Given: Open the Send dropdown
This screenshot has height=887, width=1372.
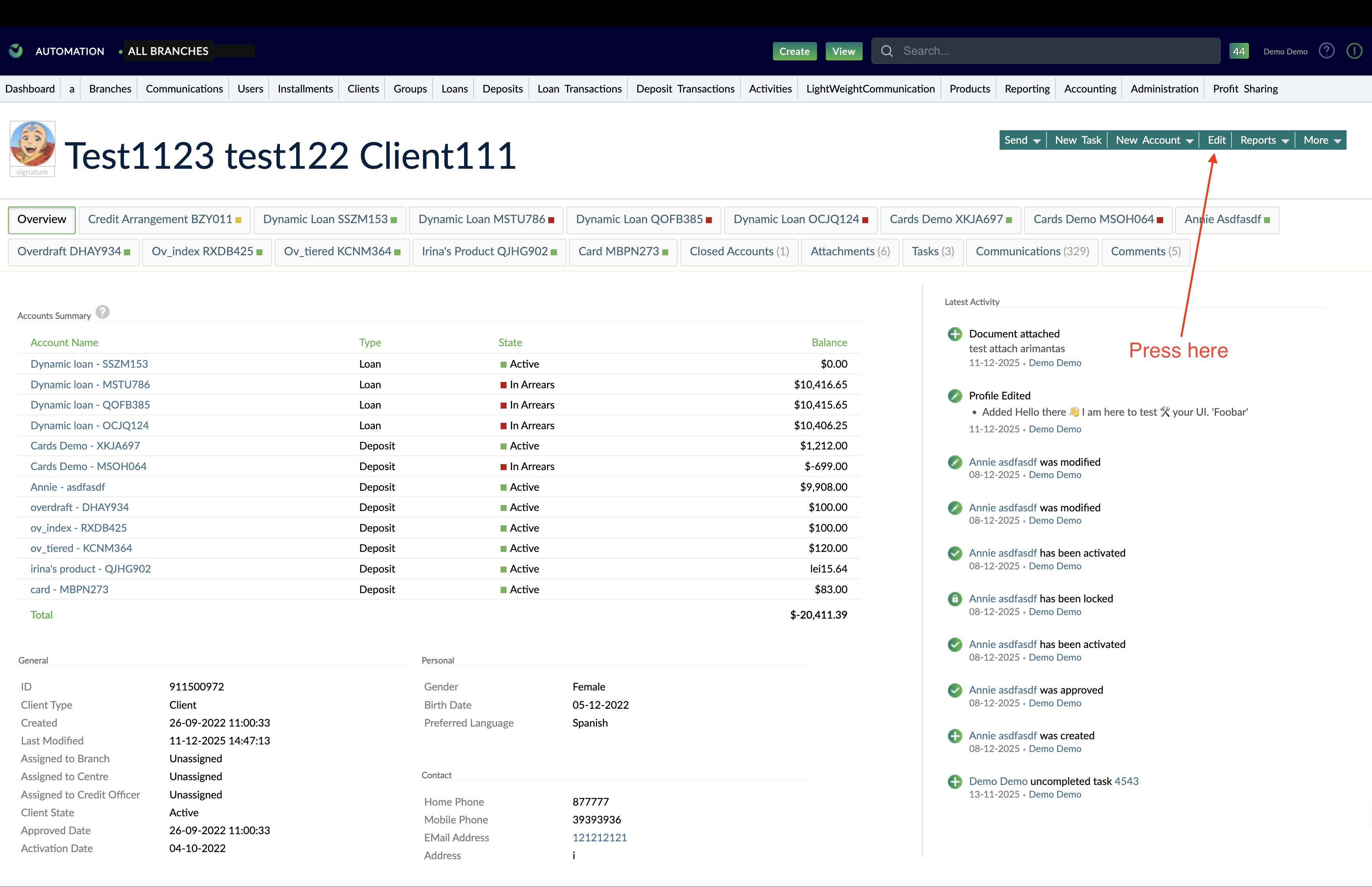Looking at the screenshot, I should (1022, 139).
